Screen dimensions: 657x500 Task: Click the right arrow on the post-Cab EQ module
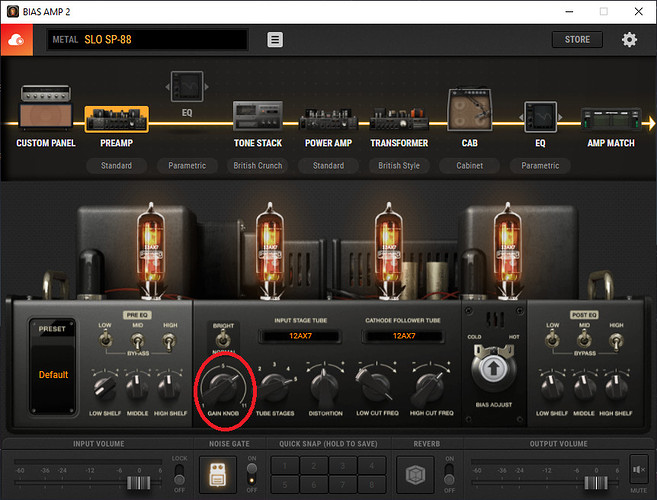[x=560, y=117]
